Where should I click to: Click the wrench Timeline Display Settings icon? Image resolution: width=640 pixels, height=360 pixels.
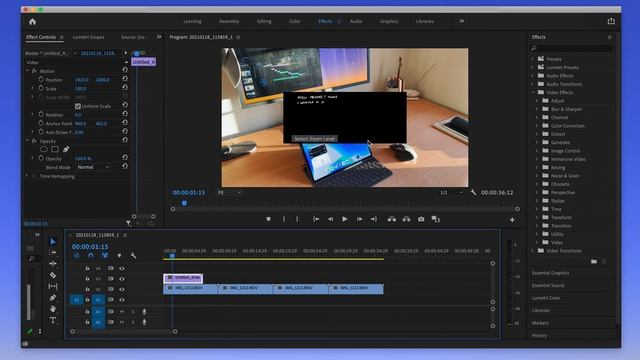coord(133,256)
